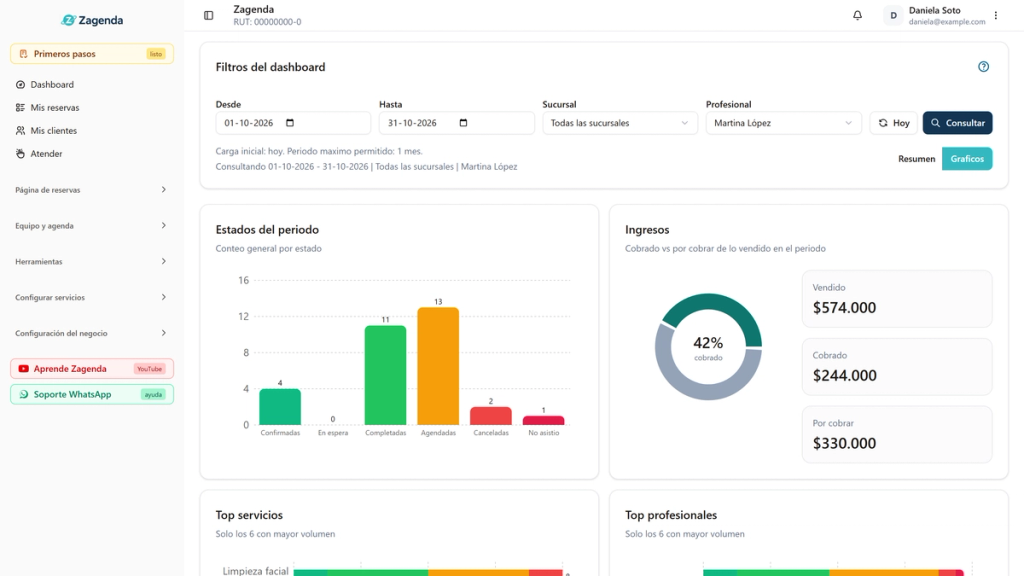
Task: Click the Canceladas bar in chart
Action: click(491, 416)
